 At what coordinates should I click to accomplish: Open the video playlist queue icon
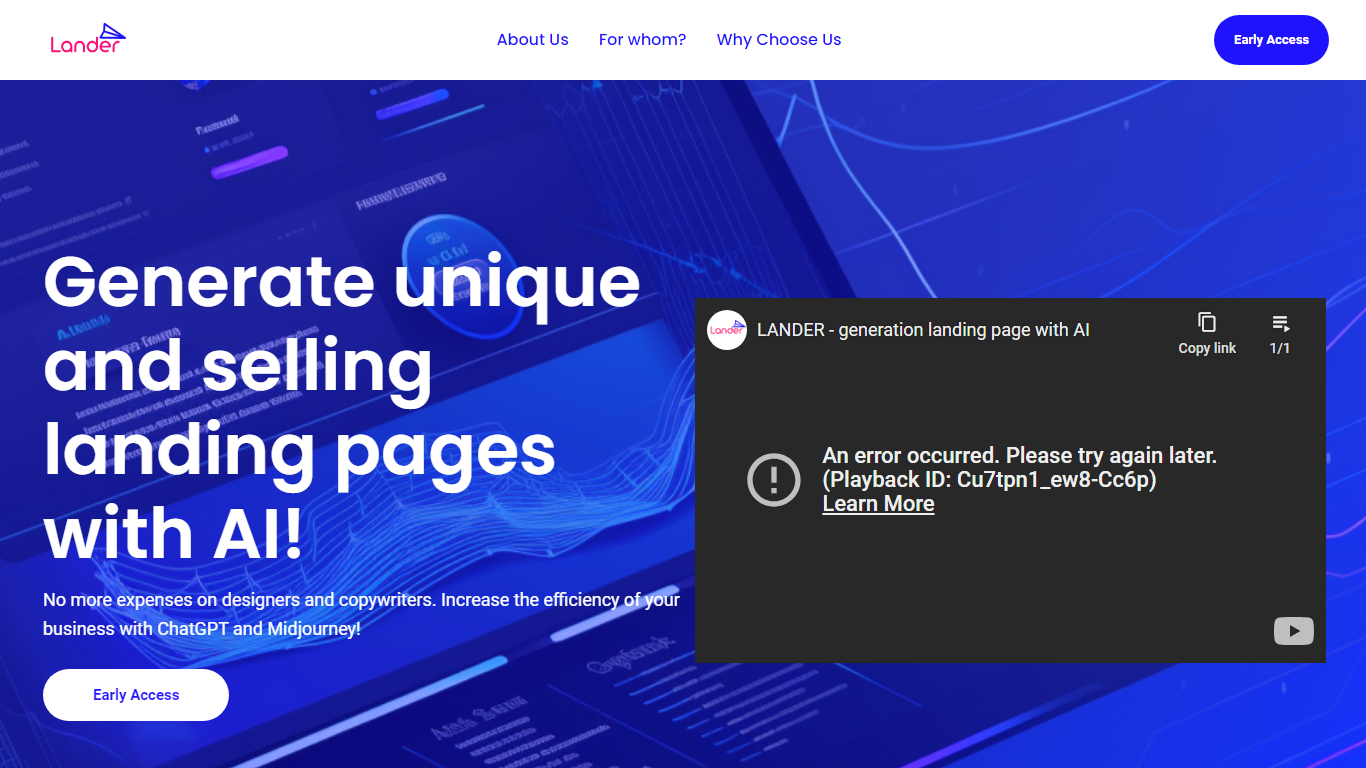[x=1280, y=322]
